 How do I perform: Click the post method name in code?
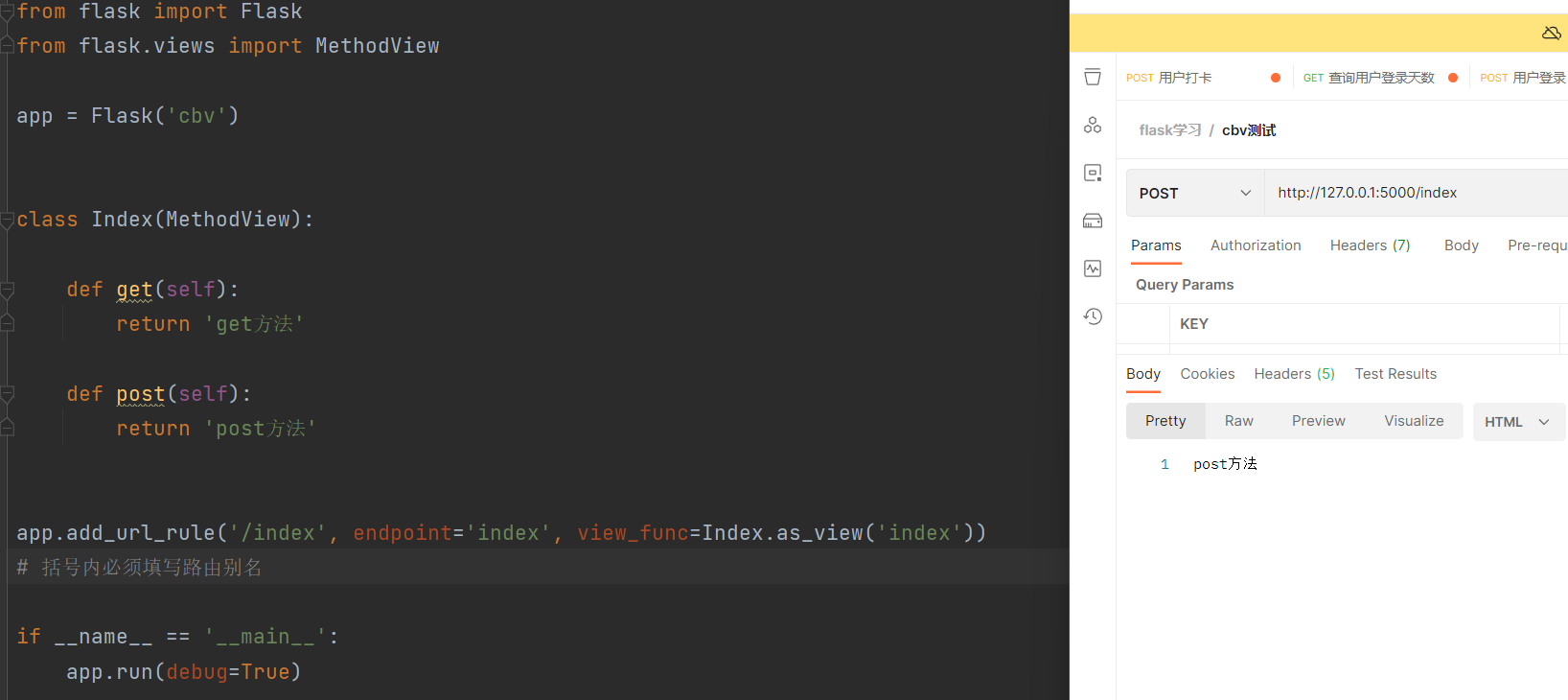coord(141,394)
